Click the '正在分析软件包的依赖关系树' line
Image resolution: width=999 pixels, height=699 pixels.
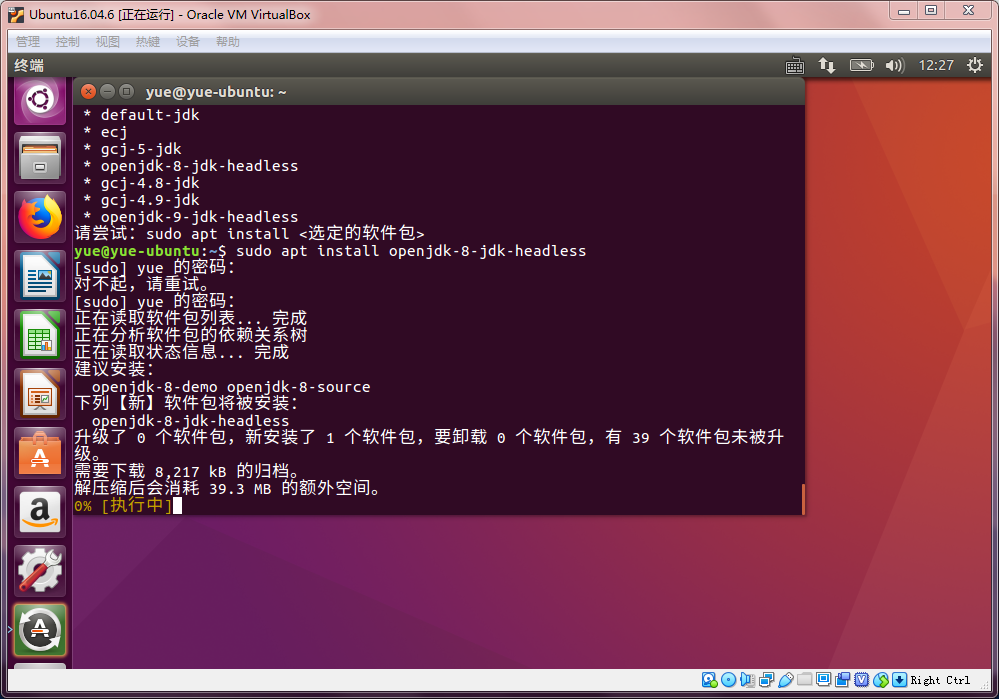(x=191, y=335)
